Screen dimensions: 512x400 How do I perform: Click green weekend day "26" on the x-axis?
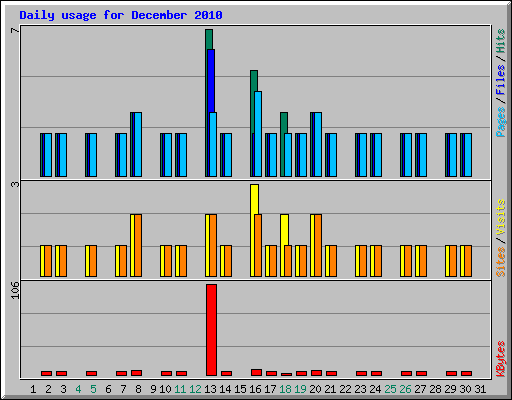[405, 389]
